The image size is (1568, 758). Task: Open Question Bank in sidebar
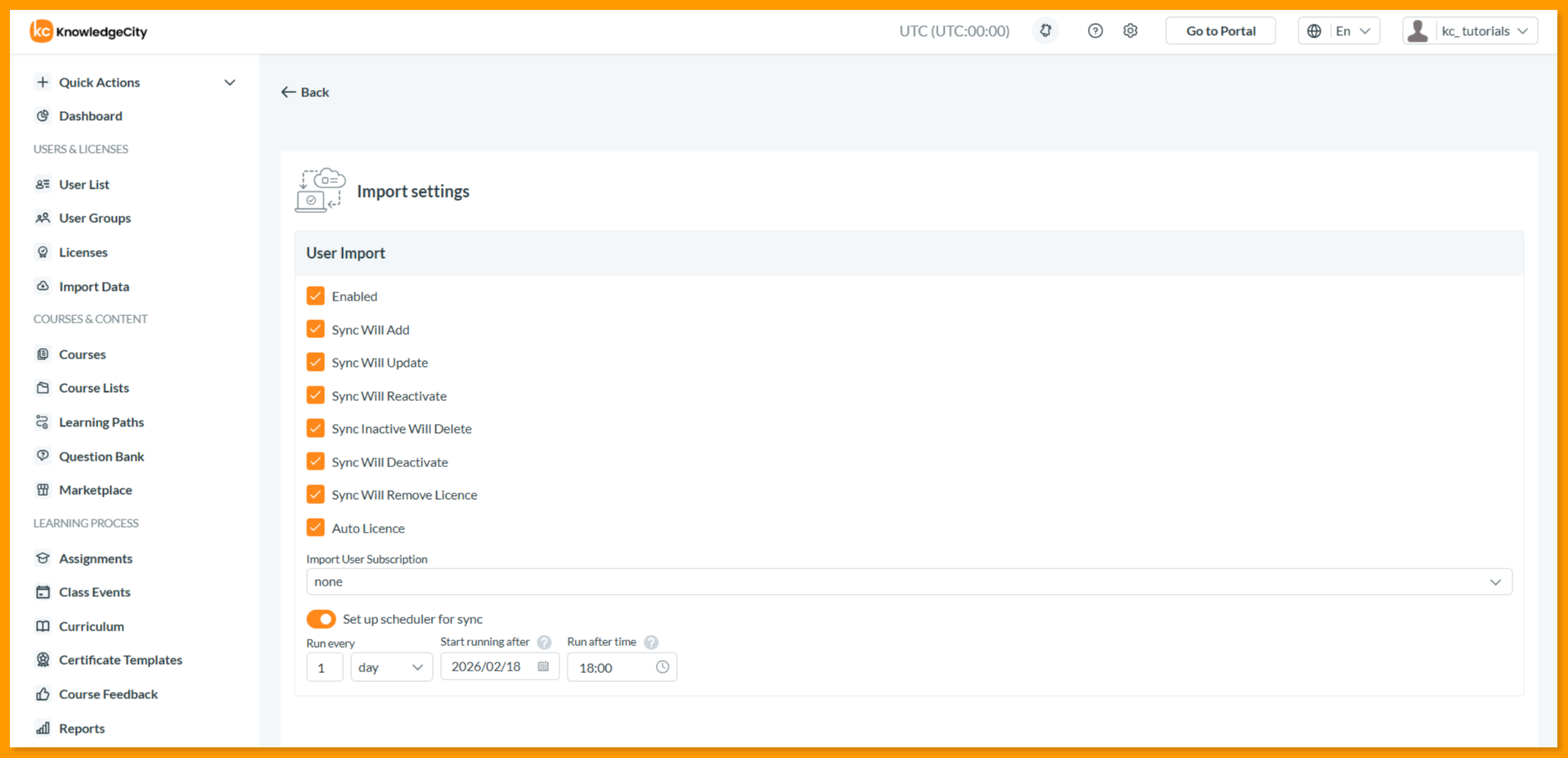tap(101, 457)
